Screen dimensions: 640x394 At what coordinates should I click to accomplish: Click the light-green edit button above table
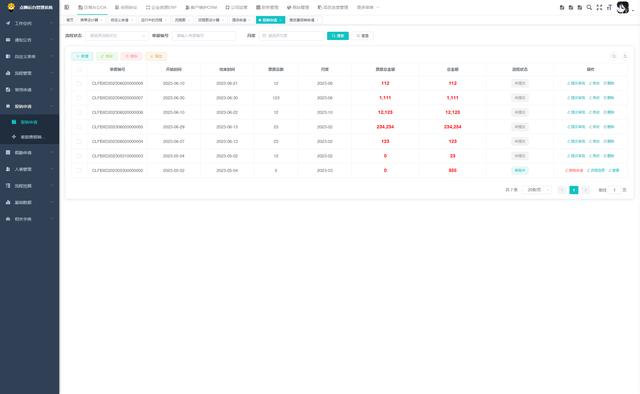pyautogui.click(x=107, y=56)
